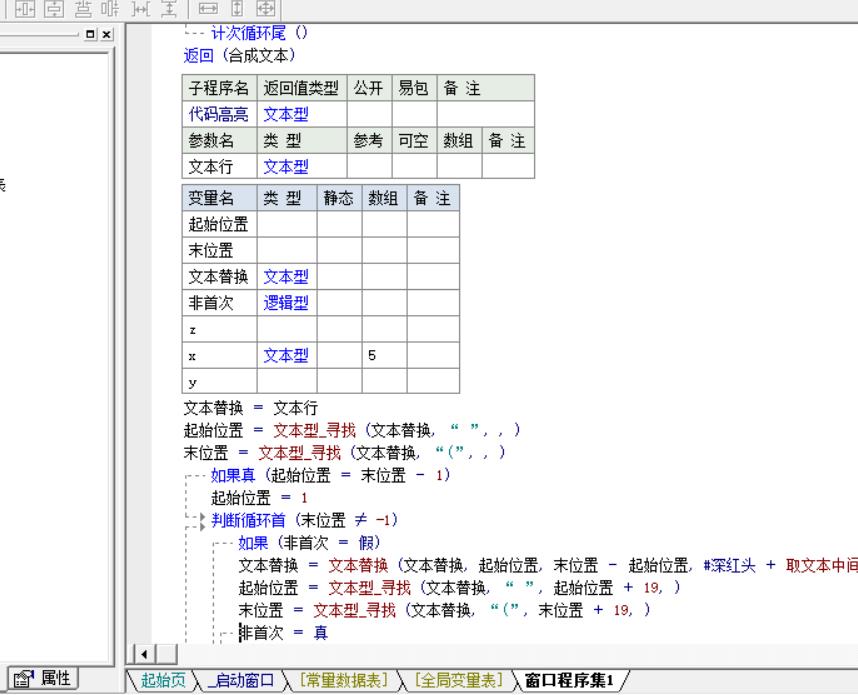Screen dimensions: 858x695
Task: Click the 末位置 + 19 search line
Action: (x=444, y=610)
